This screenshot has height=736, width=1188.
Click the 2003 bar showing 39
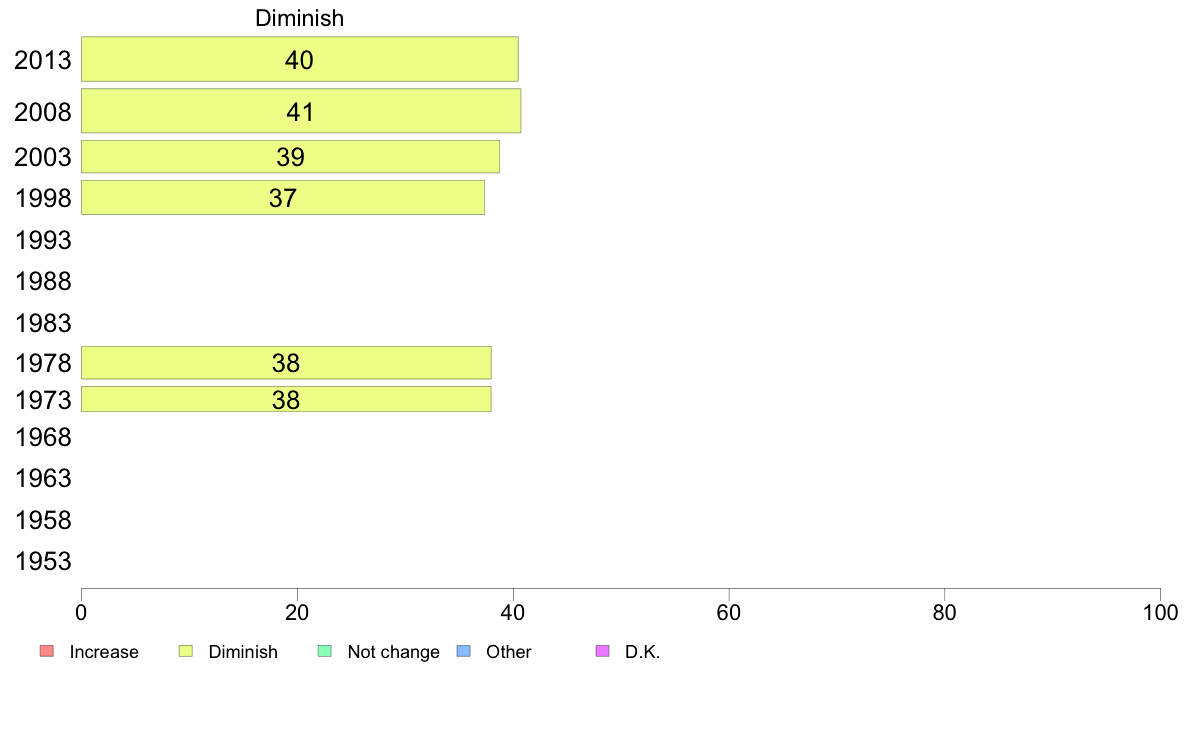[290, 157]
